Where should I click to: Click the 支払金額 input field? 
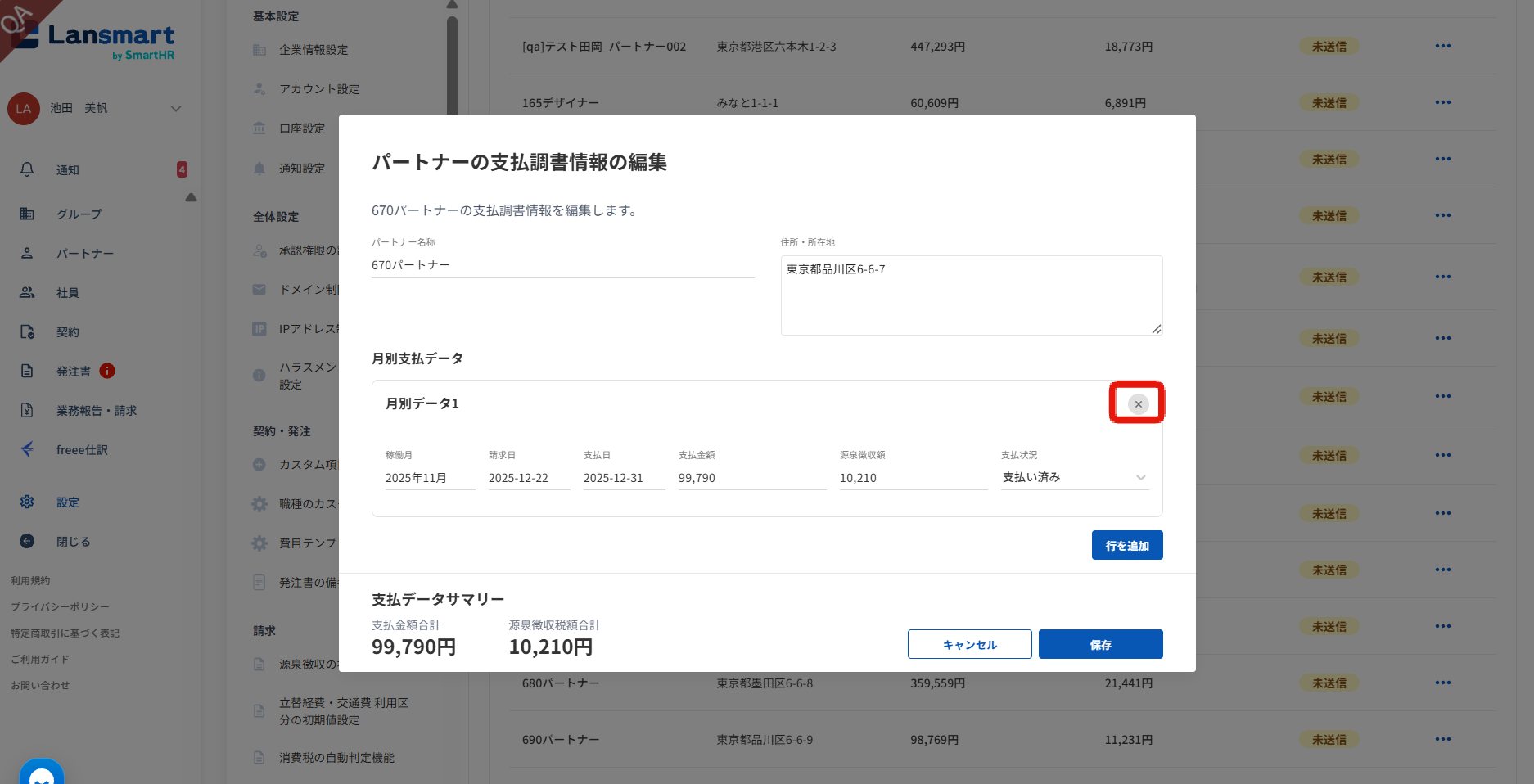pos(751,478)
